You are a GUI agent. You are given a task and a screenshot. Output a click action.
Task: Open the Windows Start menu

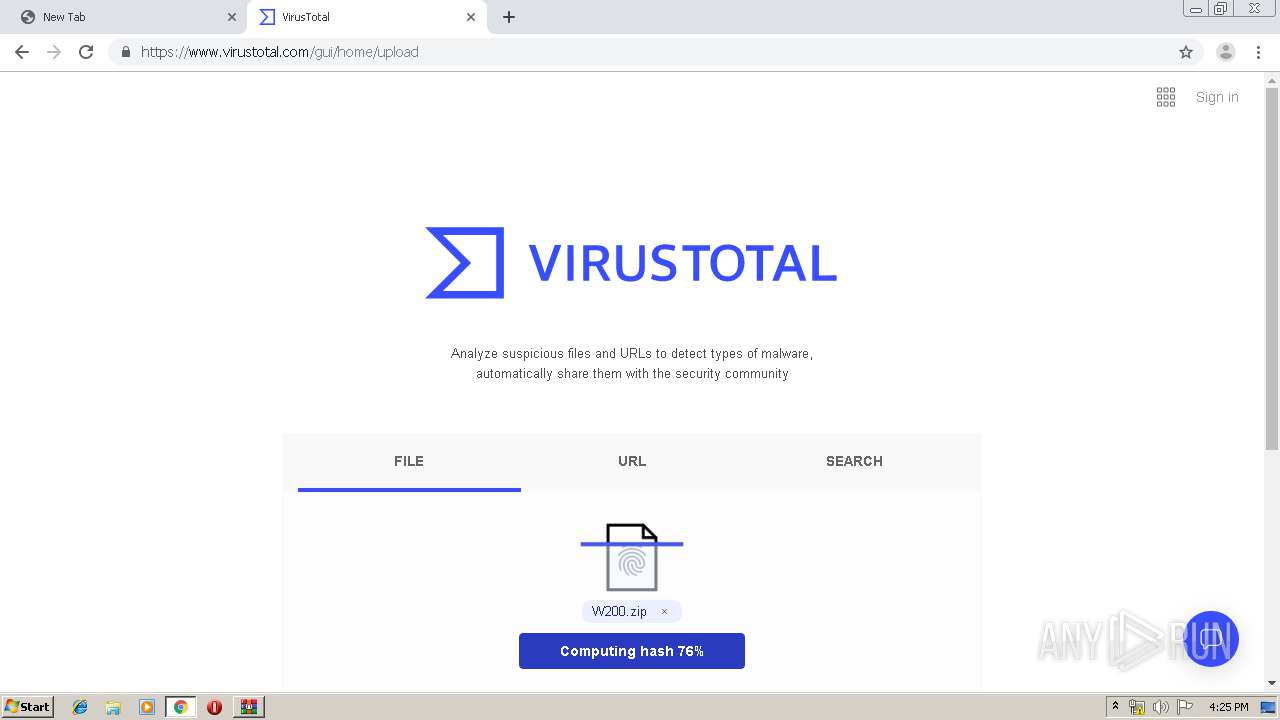tap(28, 707)
